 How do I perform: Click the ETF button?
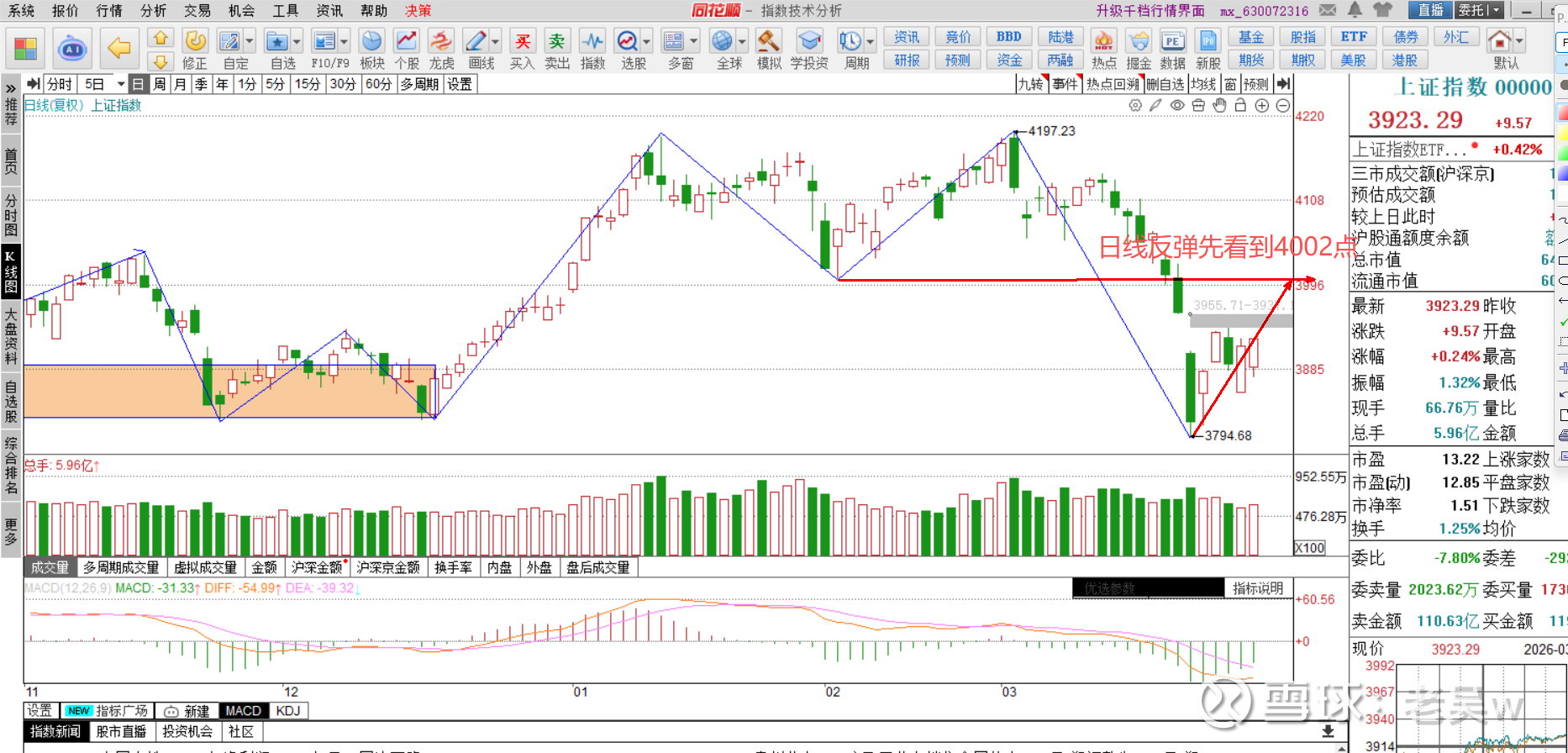point(1353,37)
